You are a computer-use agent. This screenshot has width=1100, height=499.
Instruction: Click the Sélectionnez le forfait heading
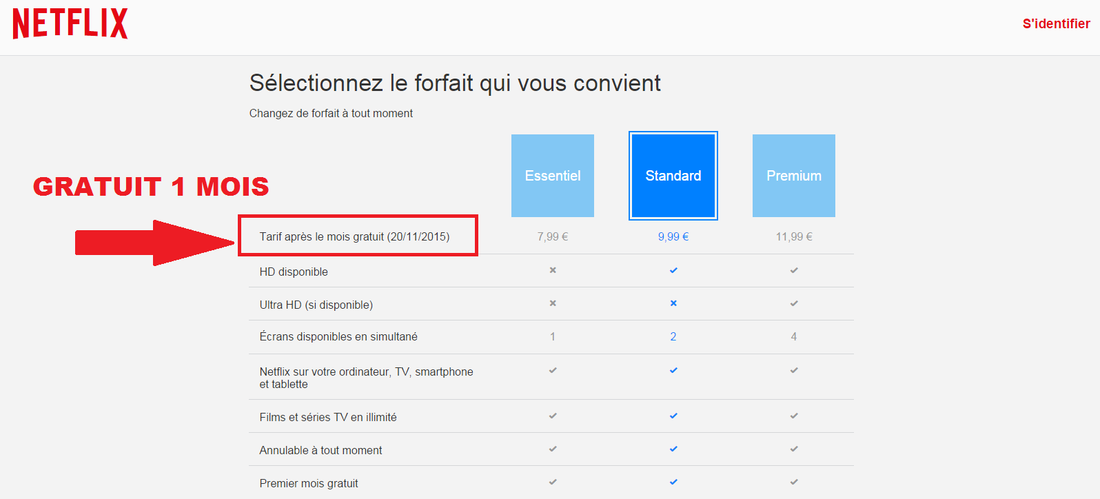tap(455, 84)
